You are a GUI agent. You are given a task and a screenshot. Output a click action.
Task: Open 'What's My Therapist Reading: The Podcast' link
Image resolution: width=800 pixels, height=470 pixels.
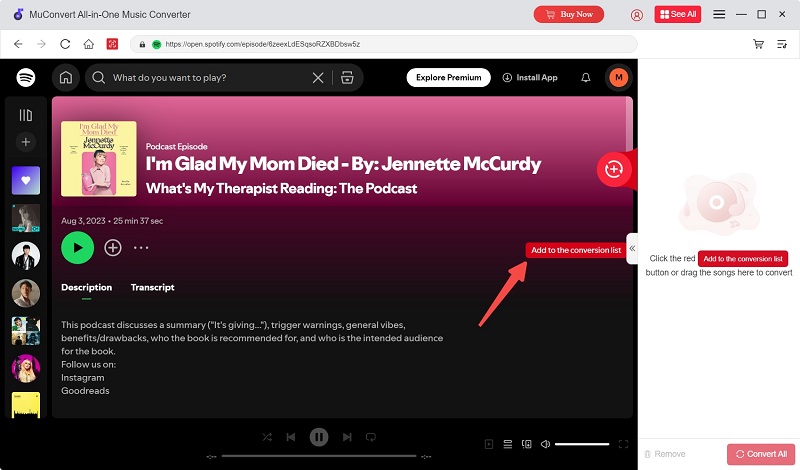click(x=281, y=189)
